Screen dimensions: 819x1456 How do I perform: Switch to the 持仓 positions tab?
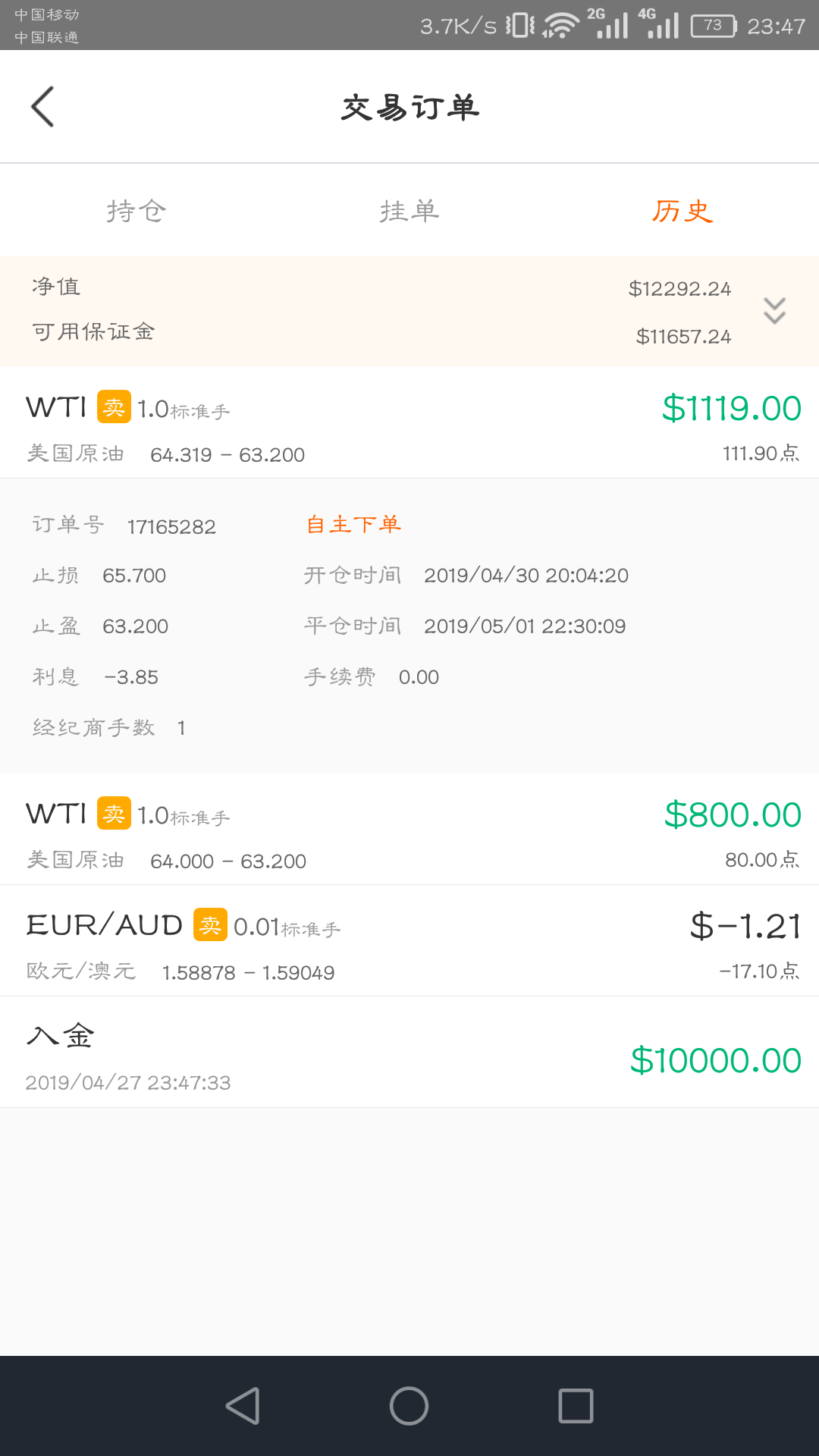(x=136, y=211)
